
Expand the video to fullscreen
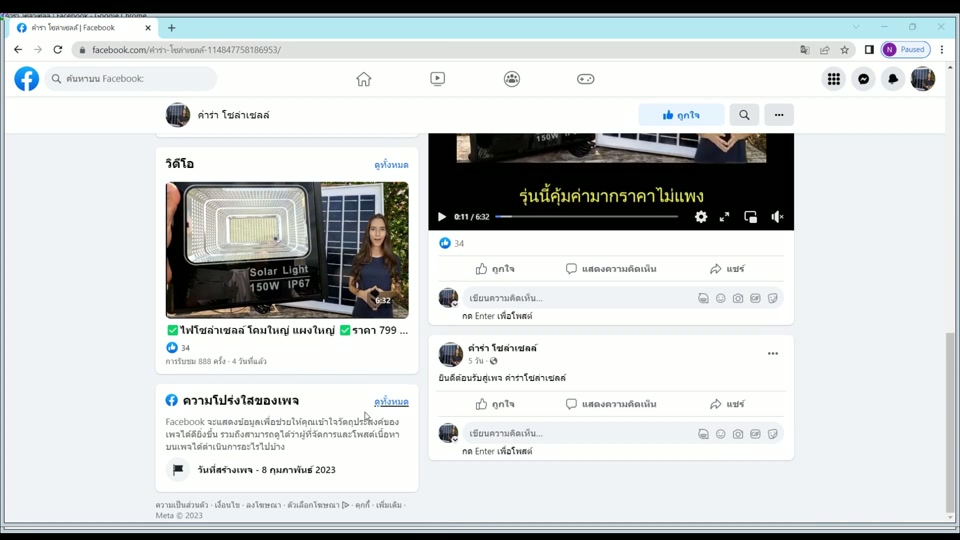(724, 217)
